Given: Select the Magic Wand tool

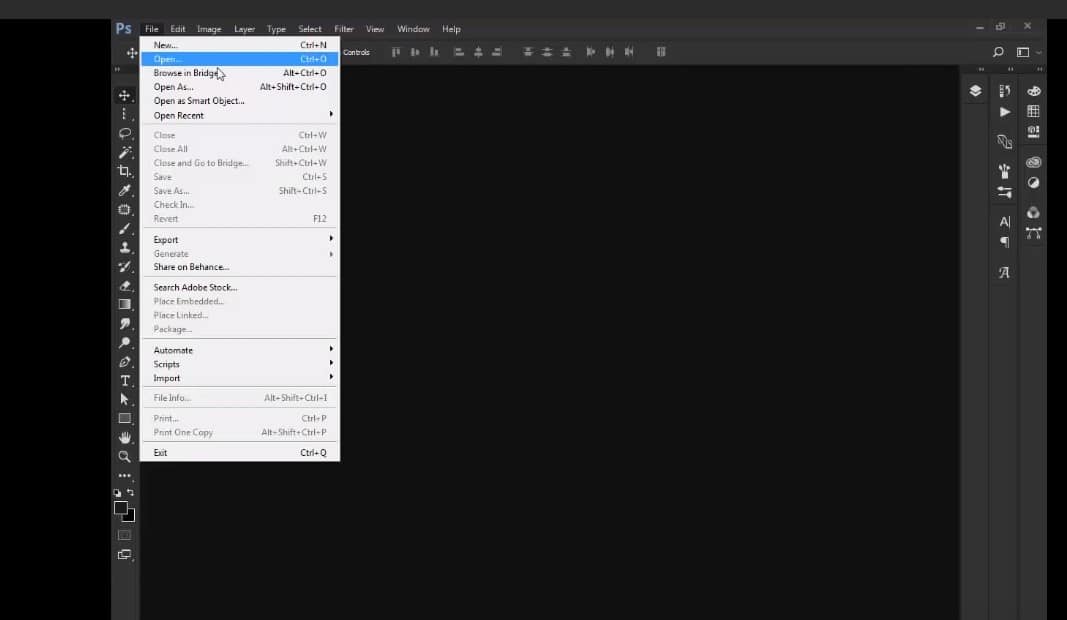Looking at the screenshot, I should tap(125, 152).
